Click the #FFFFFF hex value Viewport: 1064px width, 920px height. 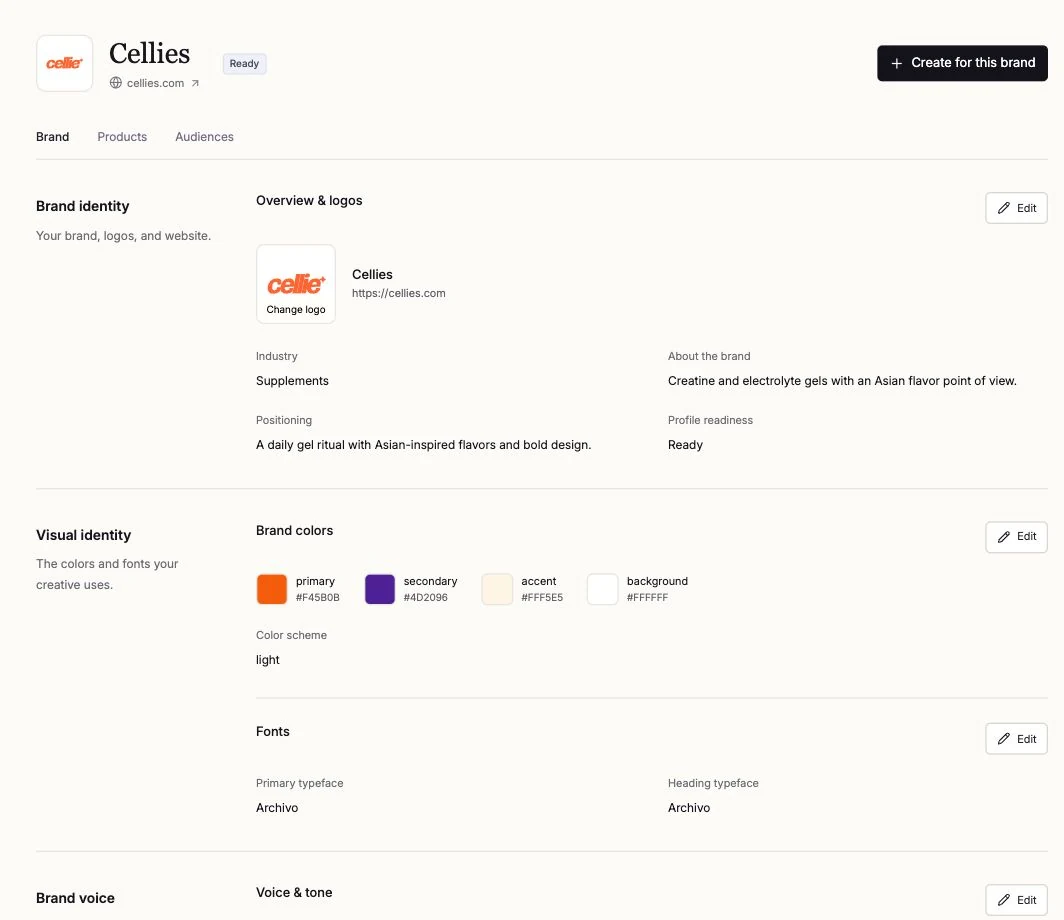647,598
